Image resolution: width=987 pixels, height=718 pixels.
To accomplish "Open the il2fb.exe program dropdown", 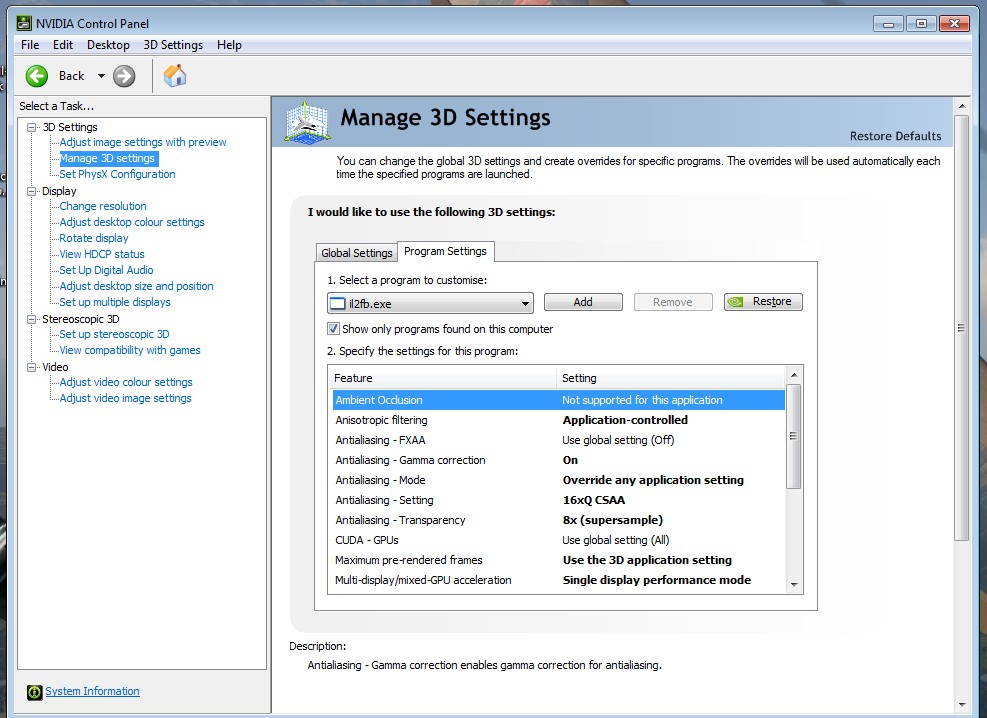I will click(525, 303).
